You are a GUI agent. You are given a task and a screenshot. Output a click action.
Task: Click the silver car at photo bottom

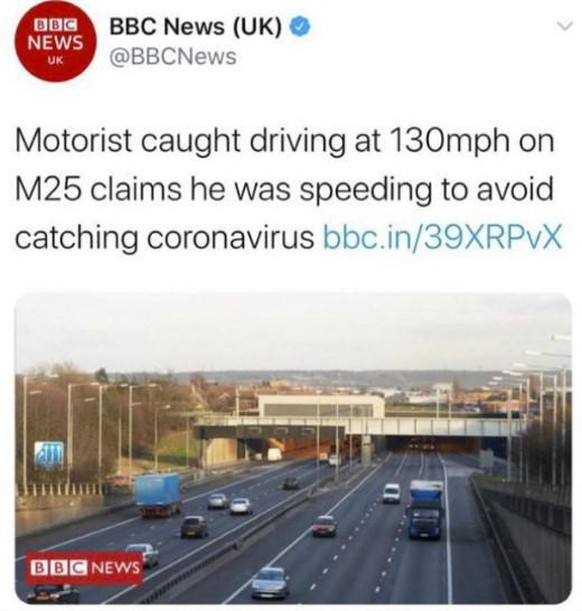click(x=270, y=583)
